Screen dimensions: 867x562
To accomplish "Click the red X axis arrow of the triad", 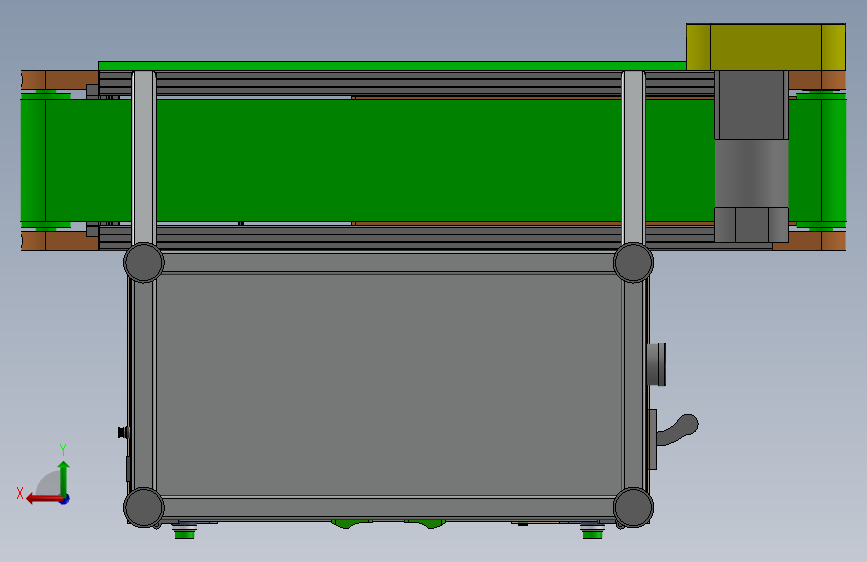I will tap(43, 499).
